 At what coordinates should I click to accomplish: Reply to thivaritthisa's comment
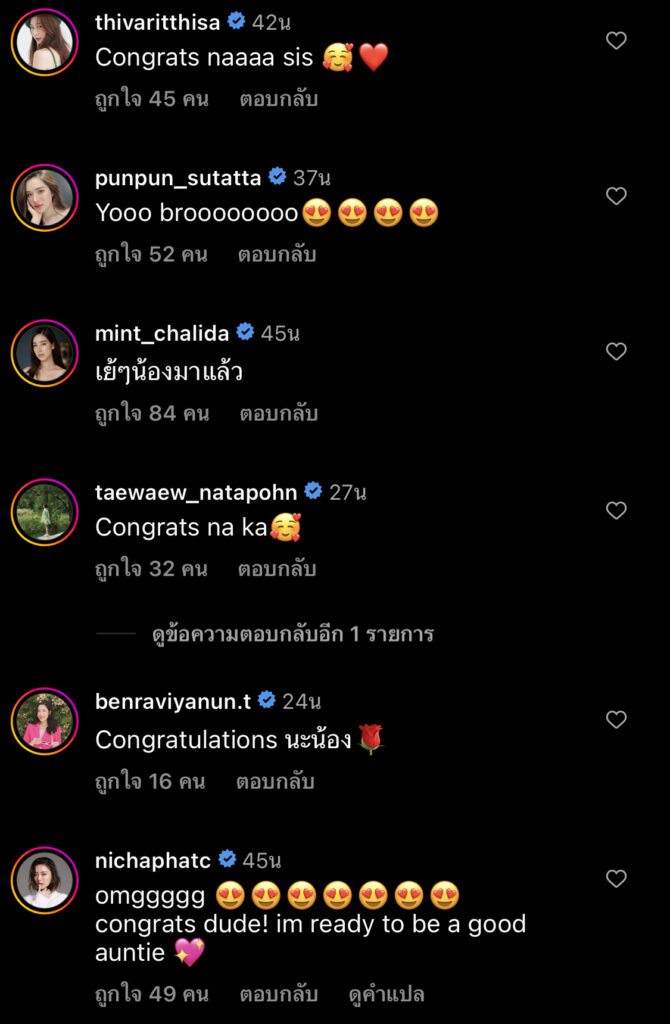279,99
